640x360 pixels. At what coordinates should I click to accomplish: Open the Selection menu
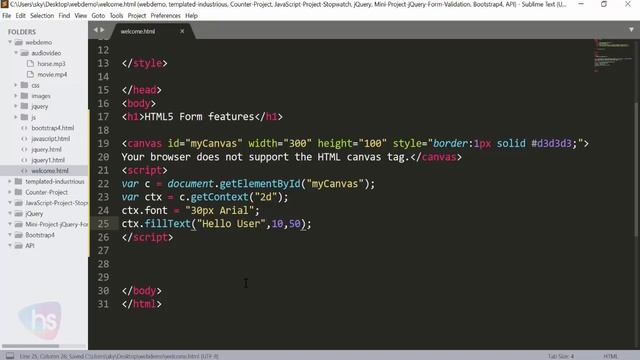pyautogui.click(x=42, y=16)
